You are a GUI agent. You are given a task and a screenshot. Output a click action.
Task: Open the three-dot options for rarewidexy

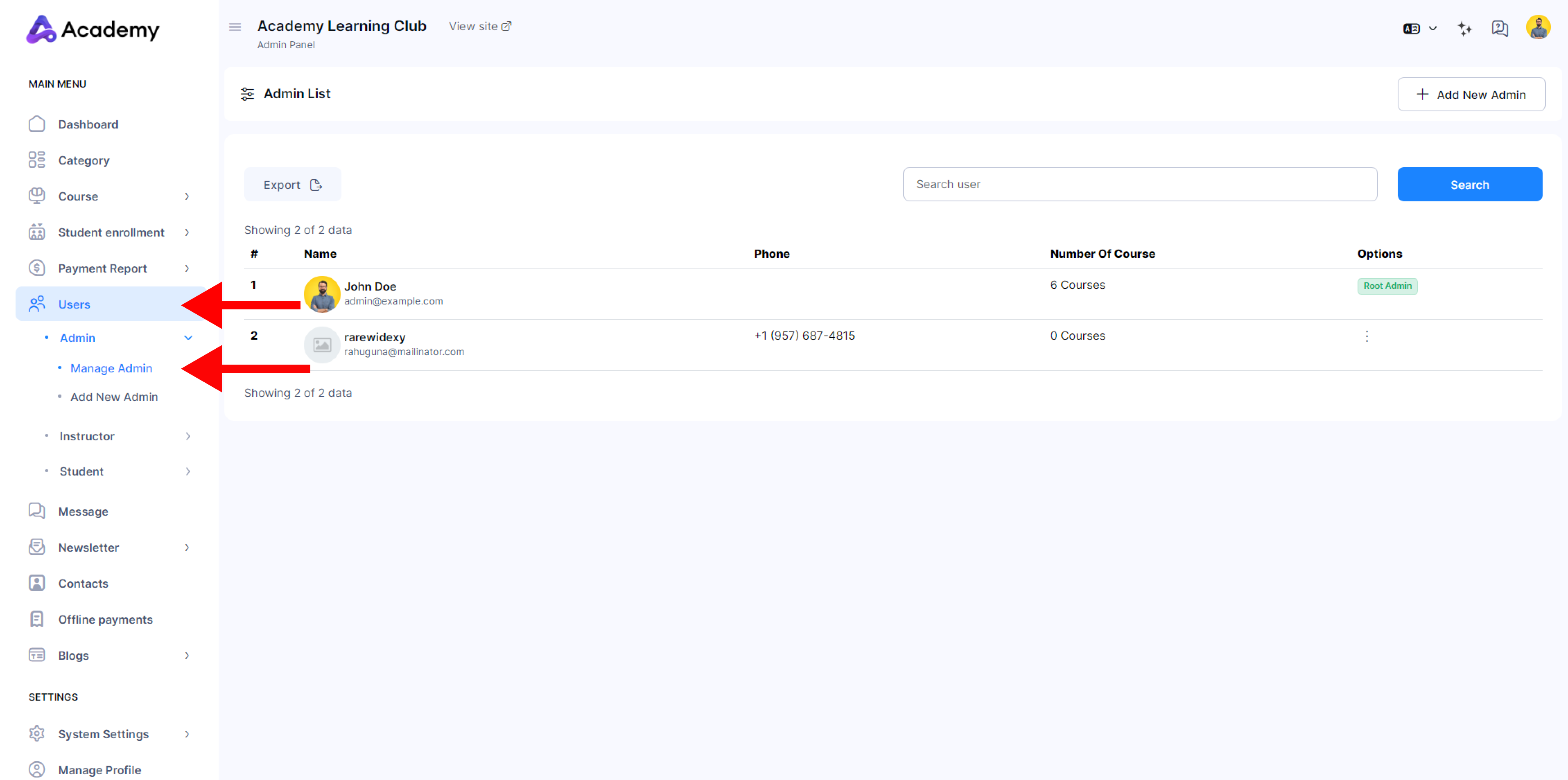(1367, 336)
